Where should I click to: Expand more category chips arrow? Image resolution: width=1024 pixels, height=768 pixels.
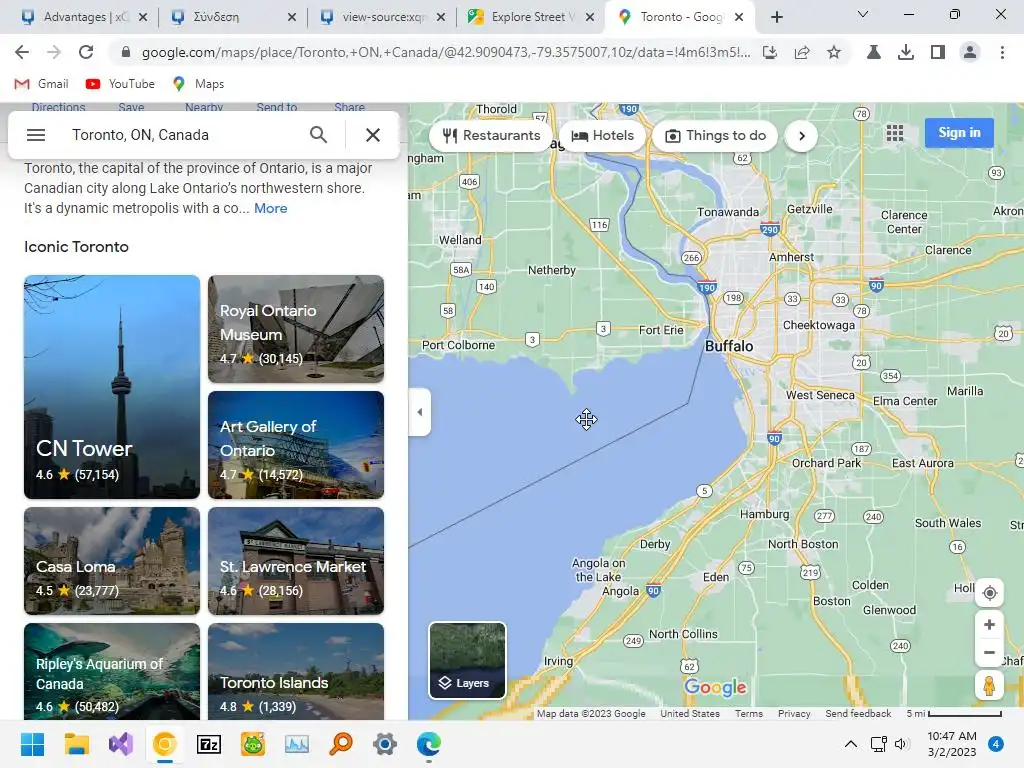[802, 136]
